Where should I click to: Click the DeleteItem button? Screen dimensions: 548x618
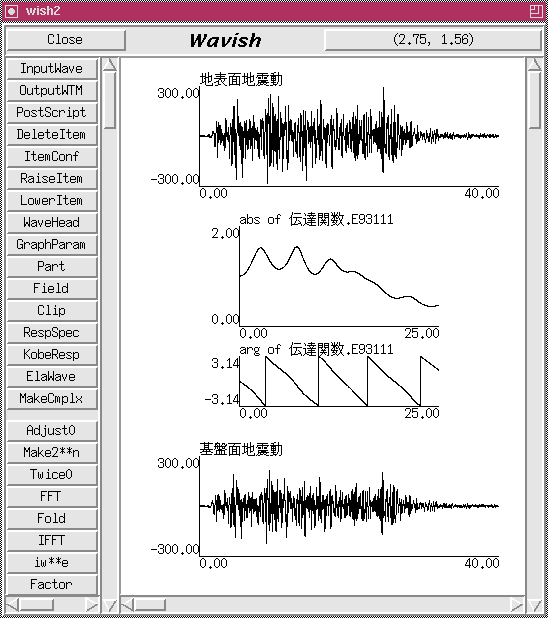click(x=52, y=134)
